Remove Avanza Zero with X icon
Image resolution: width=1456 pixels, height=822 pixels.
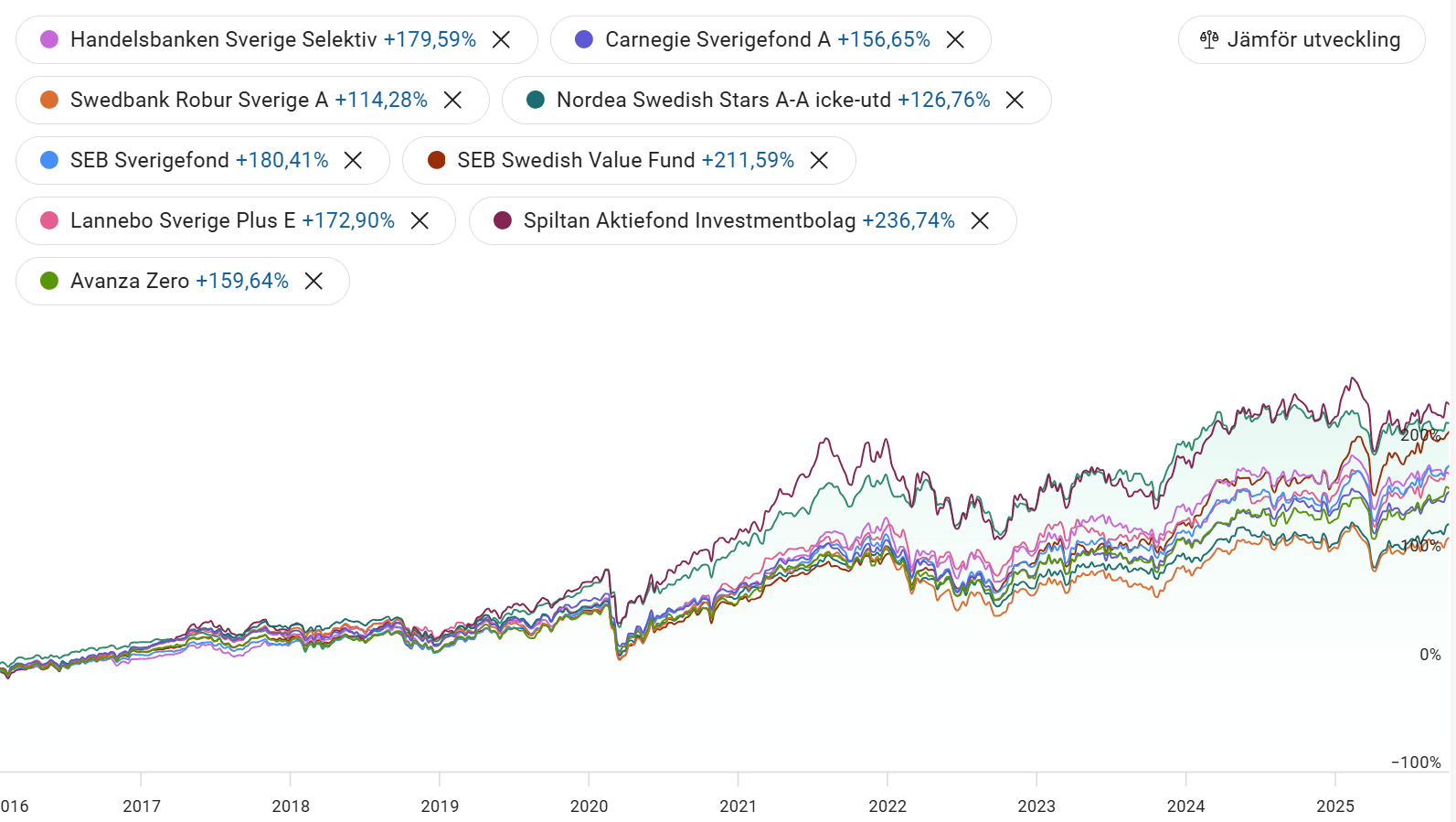pyautogui.click(x=314, y=281)
